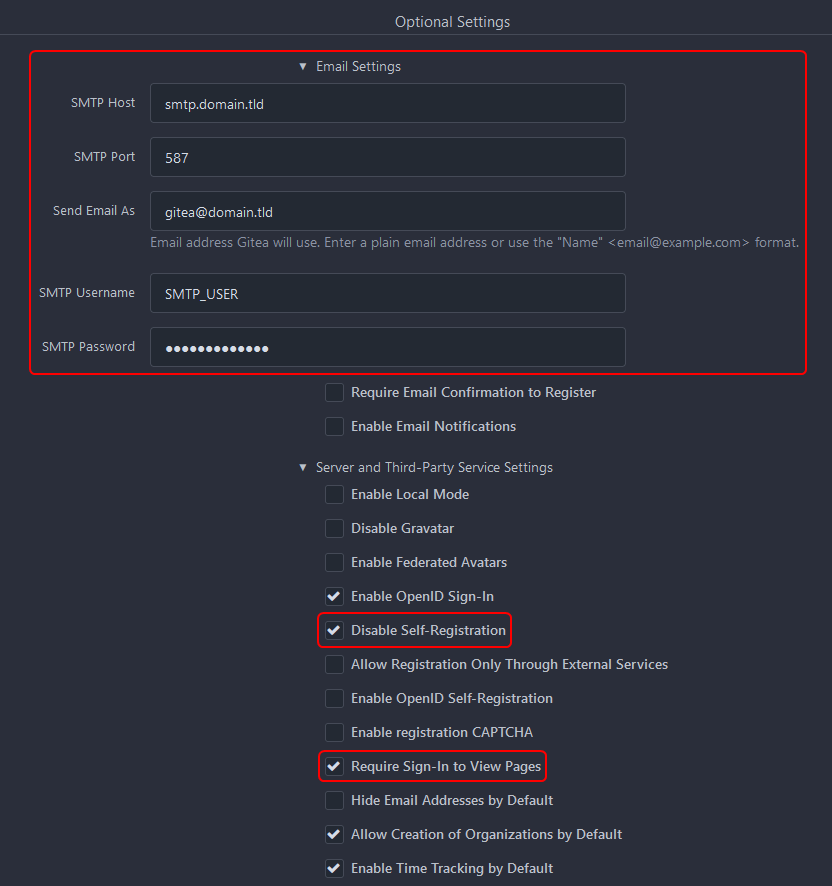Check Allow Registration Only Through External Services
Viewport: 832px width, 886px height.
click(x=334, y=664)
